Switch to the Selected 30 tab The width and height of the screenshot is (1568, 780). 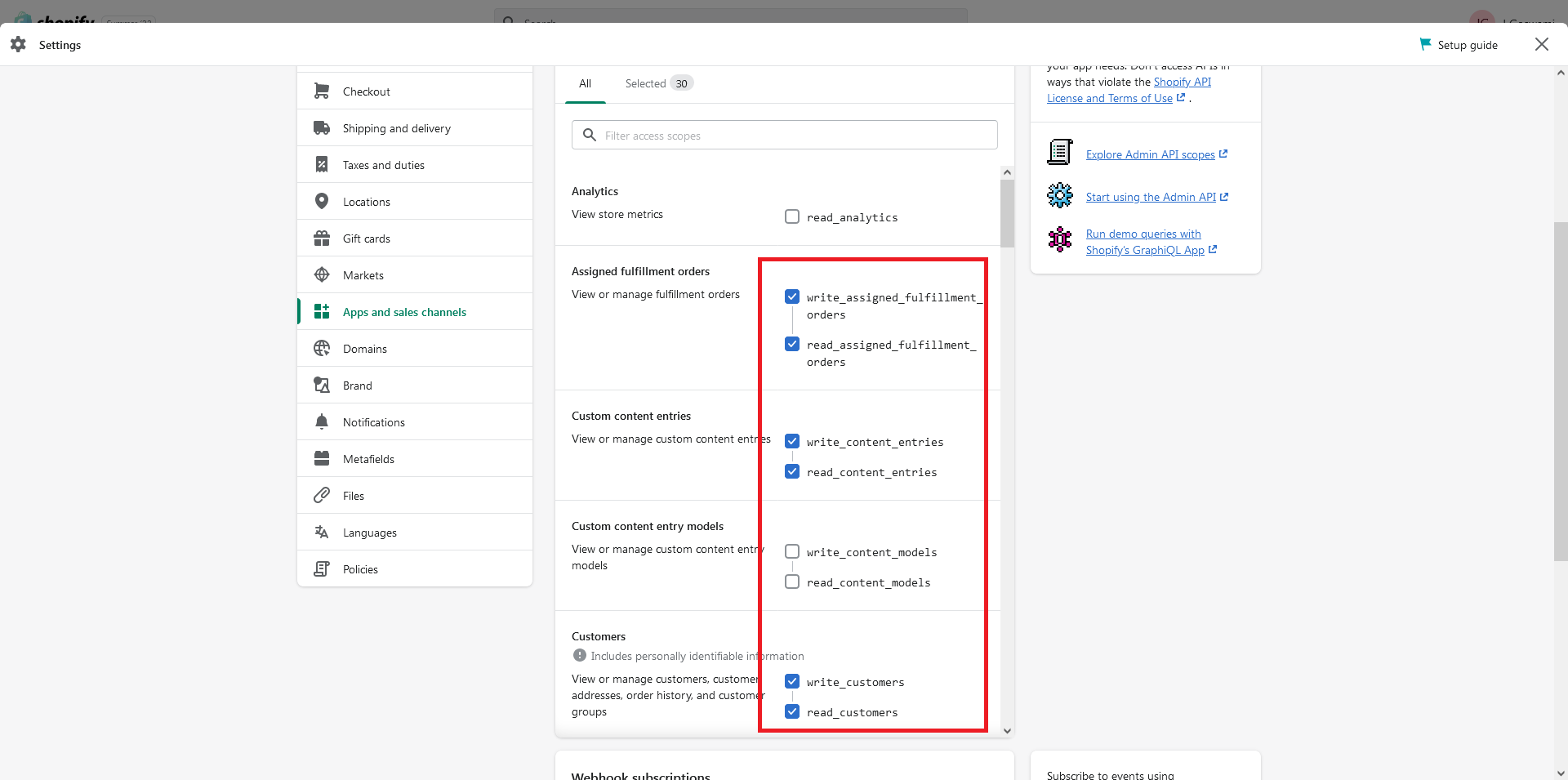click(x=658, y=83)
